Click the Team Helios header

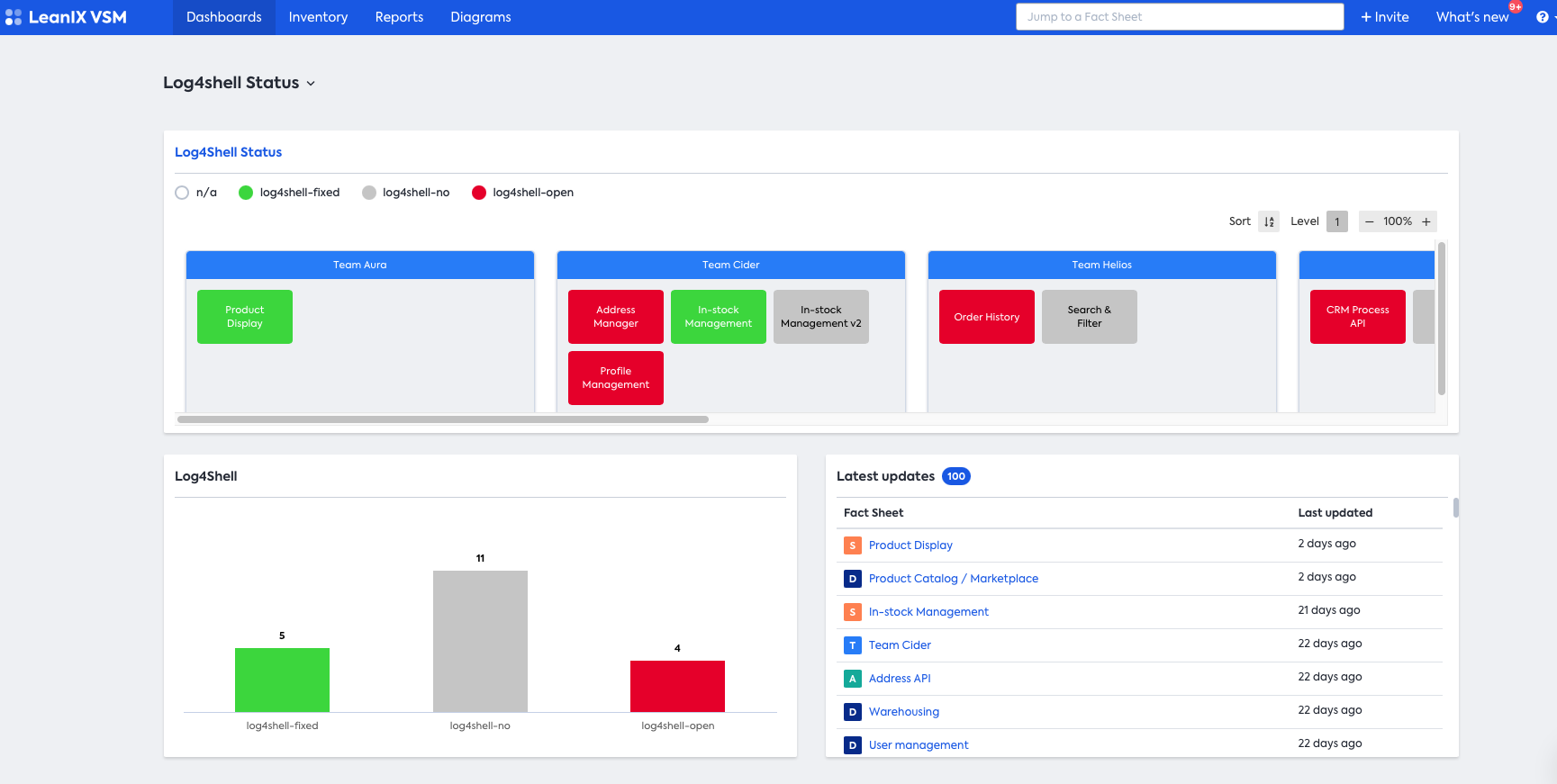tap(1102, 265)
